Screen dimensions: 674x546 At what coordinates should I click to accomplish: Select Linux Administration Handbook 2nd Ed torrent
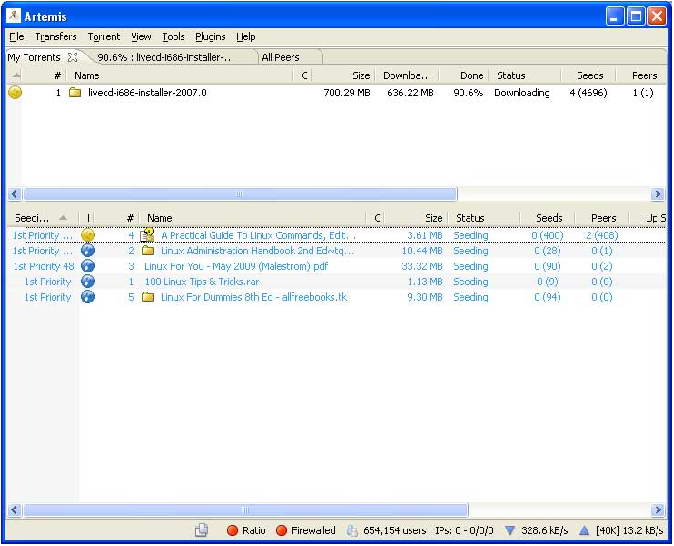click(x=337, y=251)
